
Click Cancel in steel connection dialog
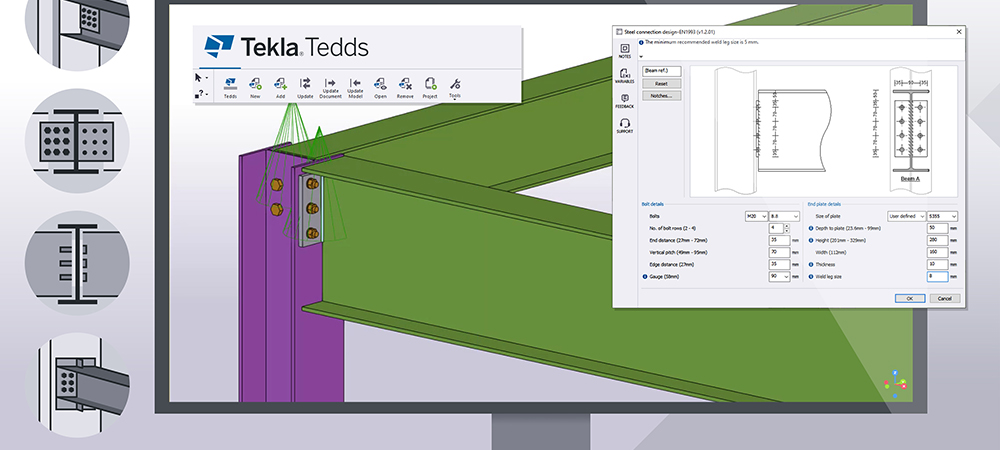click(x=945, y=298)
